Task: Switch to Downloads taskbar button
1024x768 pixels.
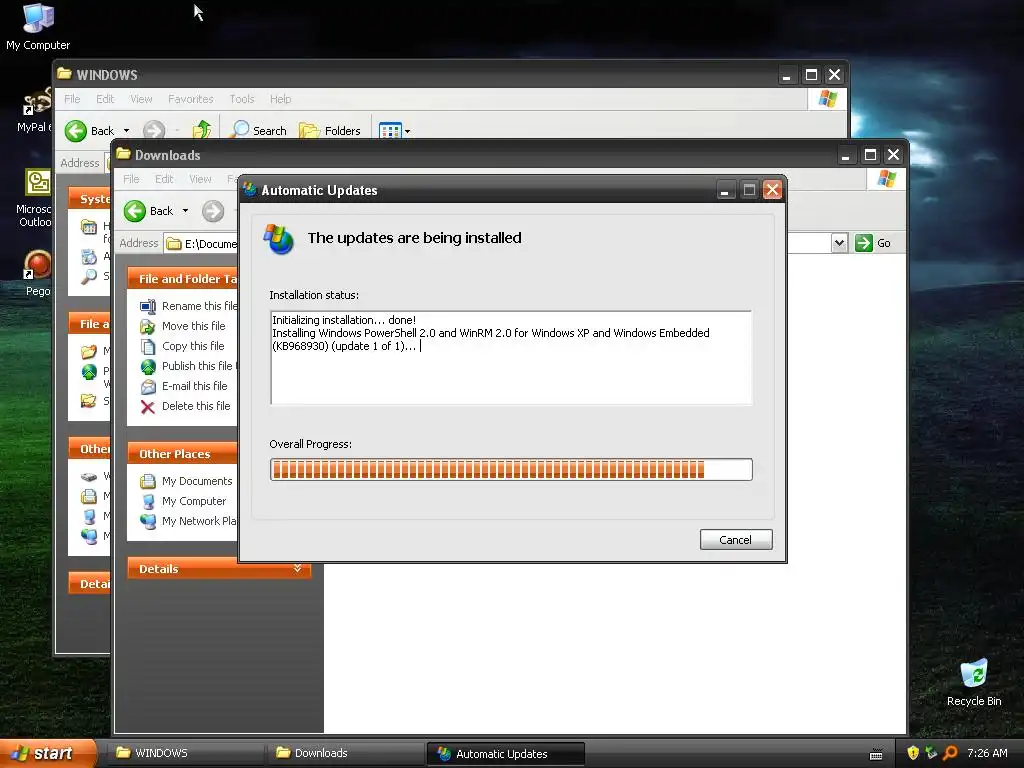Action: tap(345, 753)
